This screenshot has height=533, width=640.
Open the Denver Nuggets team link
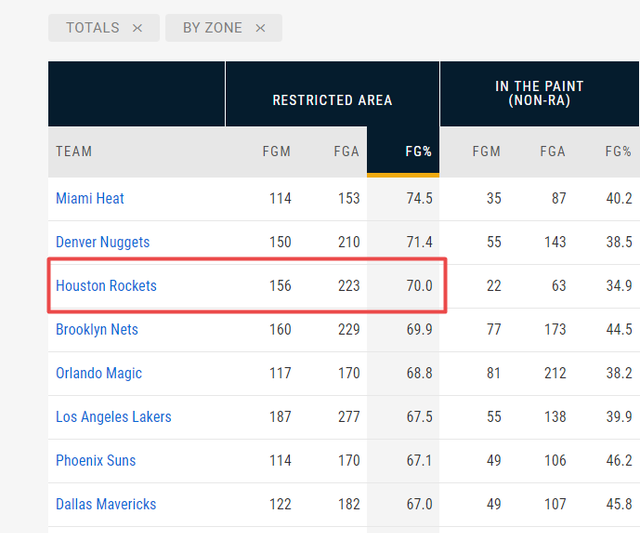(103, 242)
